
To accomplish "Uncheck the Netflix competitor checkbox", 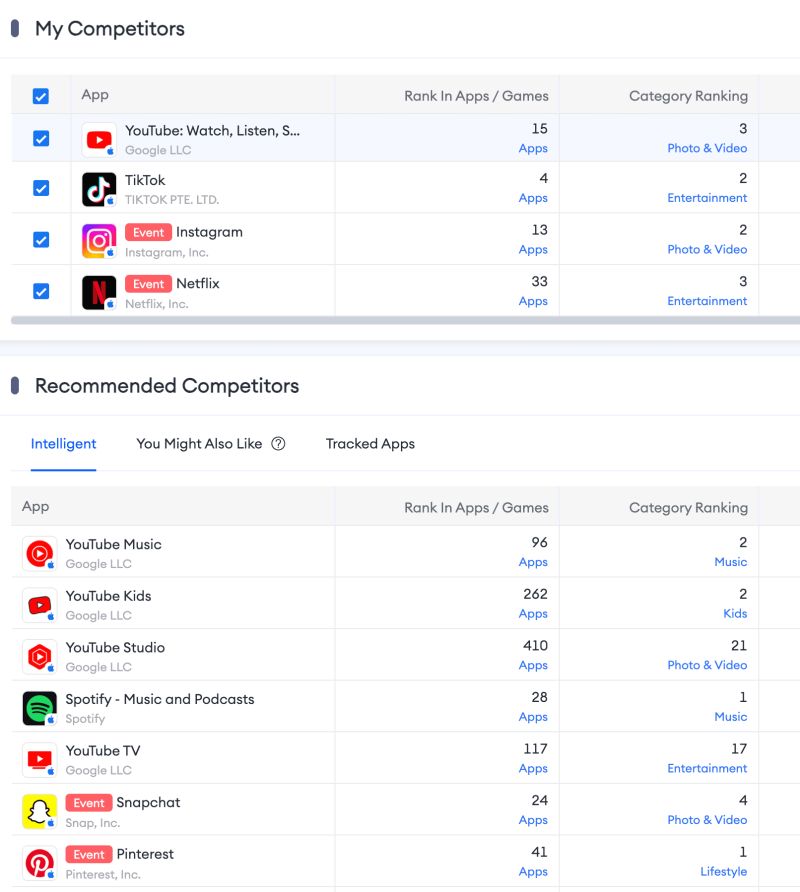I will pyautogui.click(x=40, y=291).
